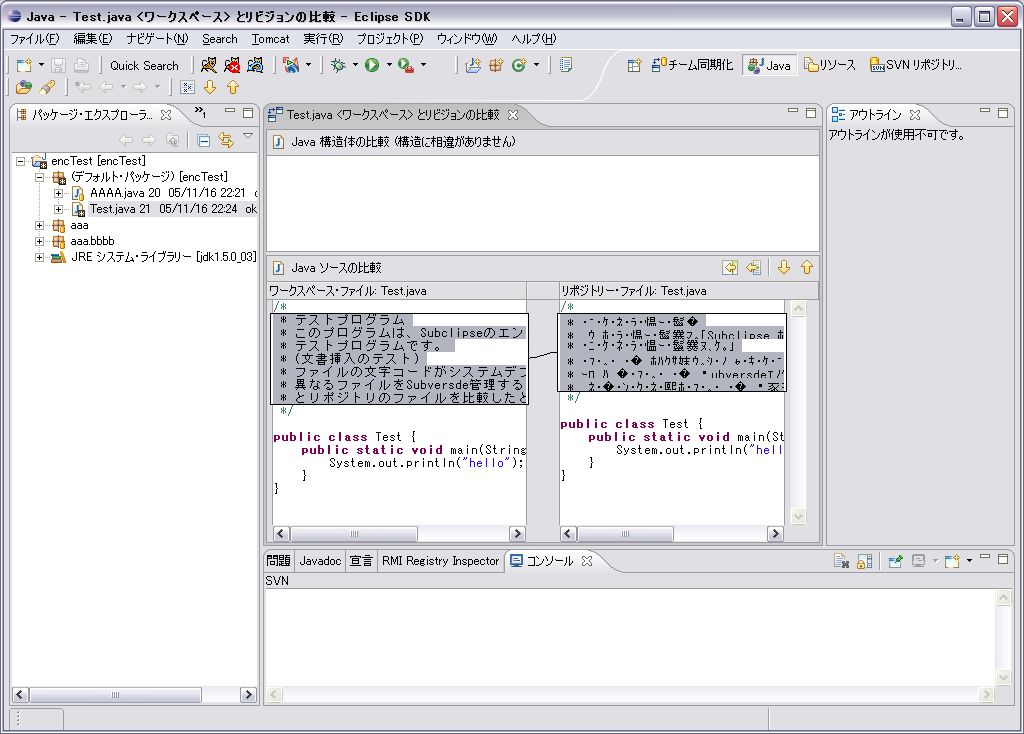Open the Search menu
1024x734 pixels.
coord(219,39)
